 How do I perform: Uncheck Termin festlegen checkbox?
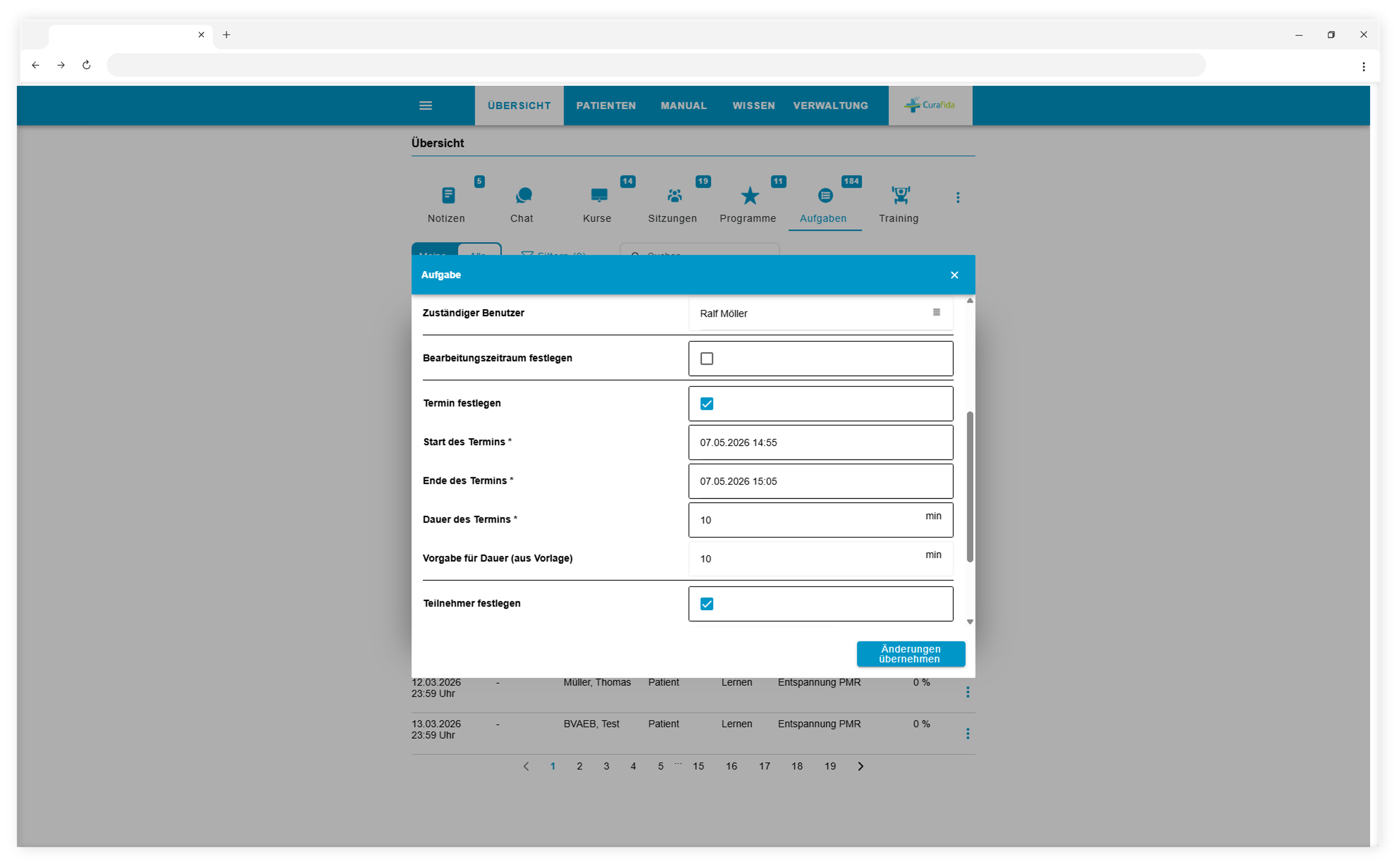pyautogui.click(x=707, y=404)
